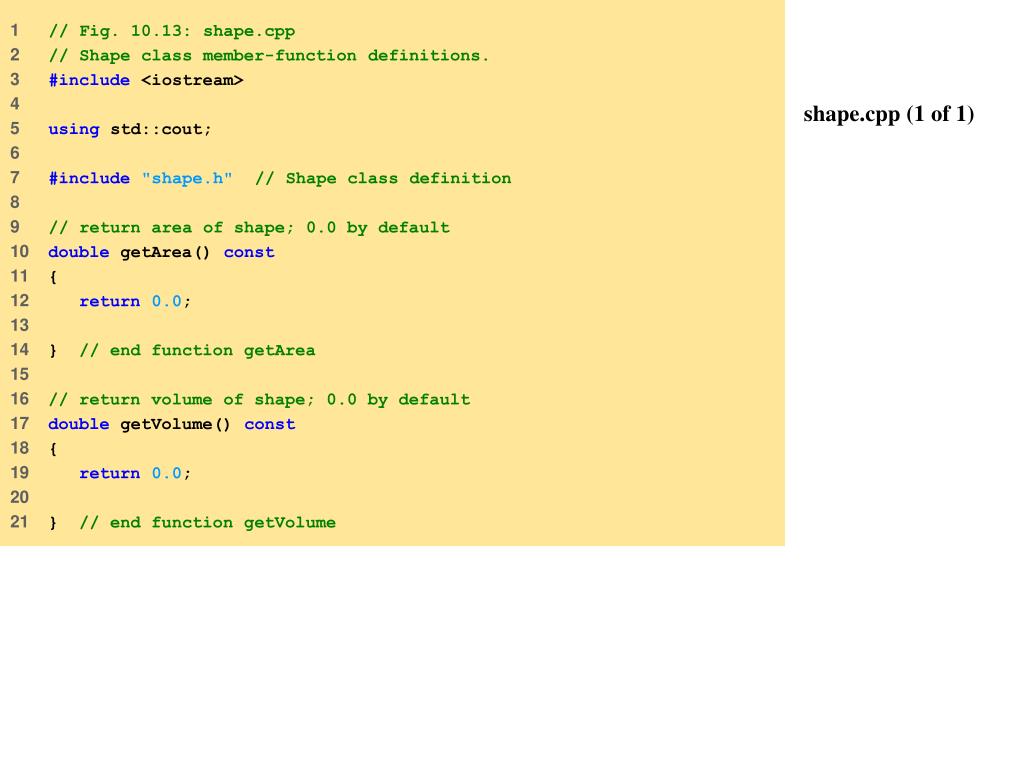Click "return 0.0;" on line 12
Viewport: 1024px width, 768px height.
point(135,301)
